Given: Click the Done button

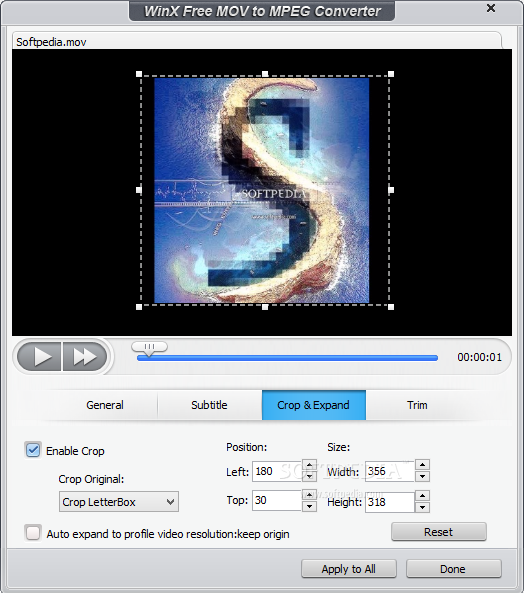Looking at the screenshot, I should (454, 569).
